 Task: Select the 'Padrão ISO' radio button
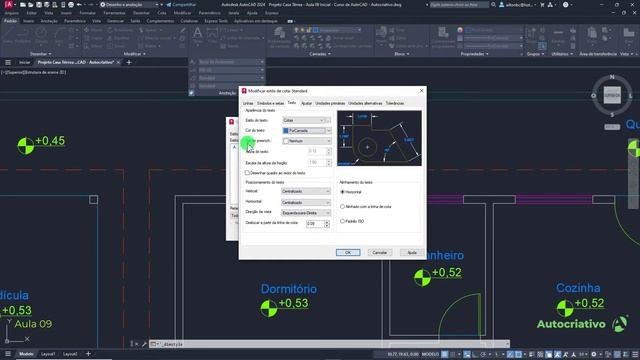(342, 221)
